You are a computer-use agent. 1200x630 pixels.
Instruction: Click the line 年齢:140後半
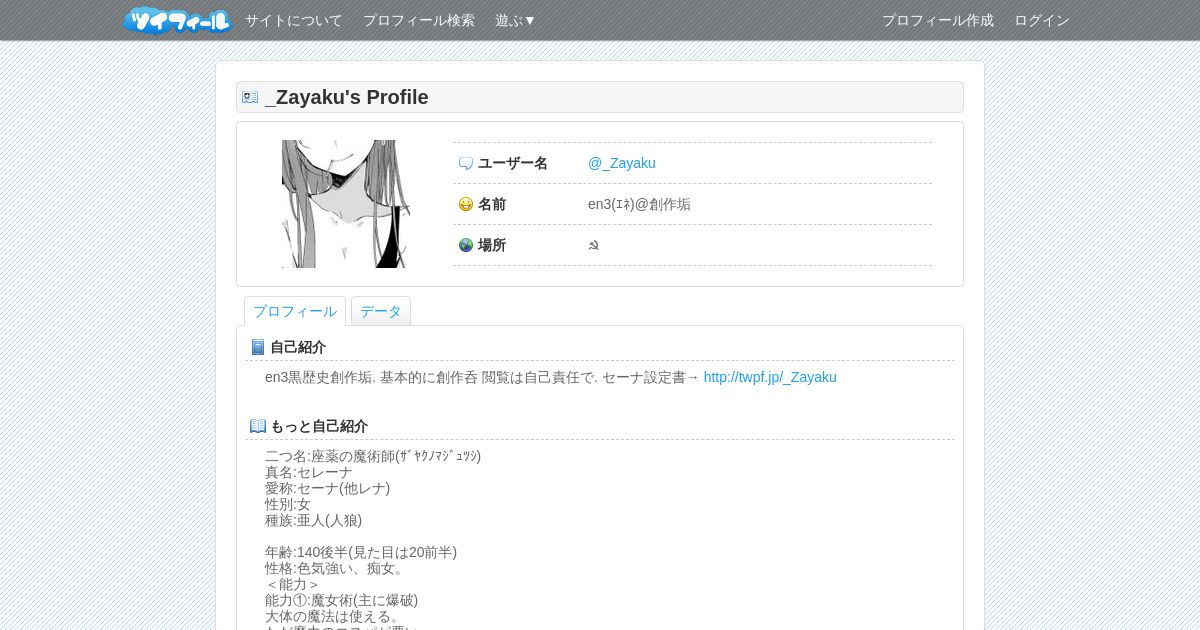tap(361, 552)
